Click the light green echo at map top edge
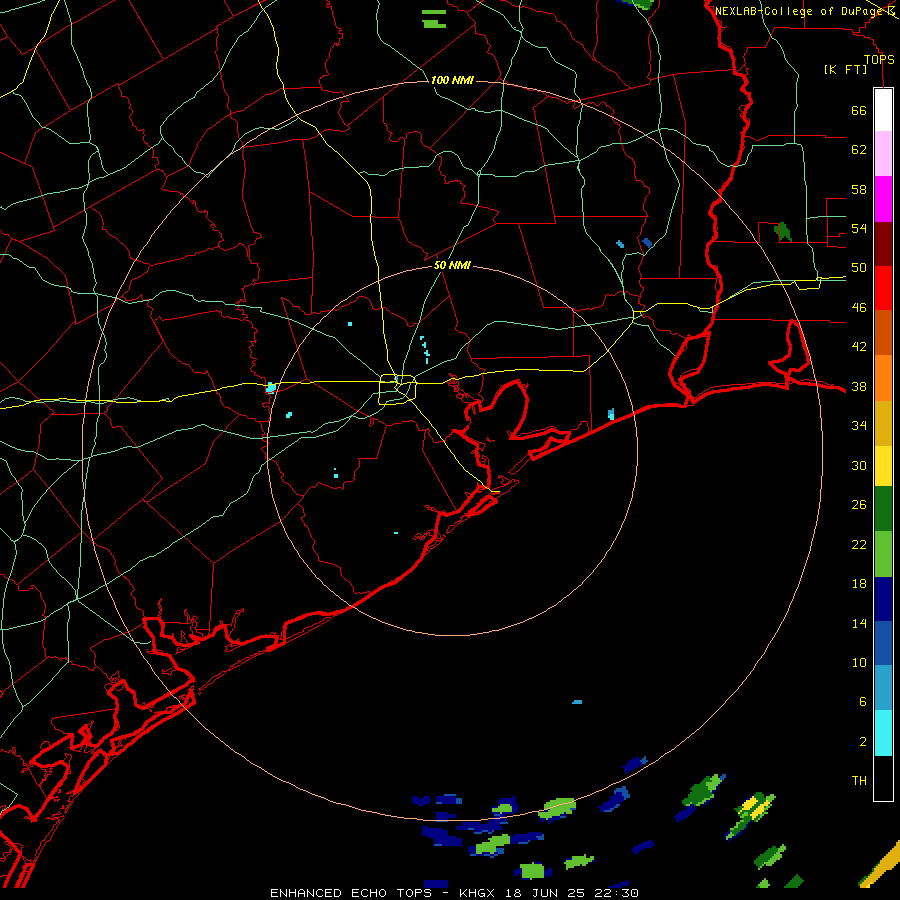 point(434,19)
